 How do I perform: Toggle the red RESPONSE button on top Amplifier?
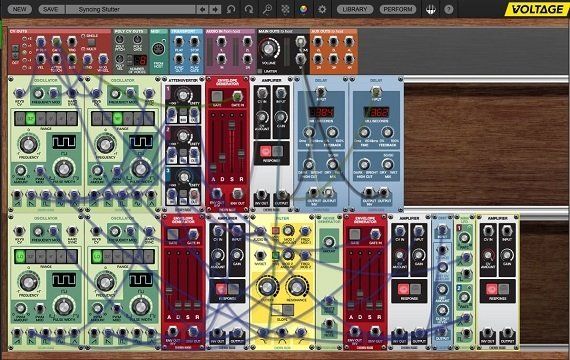click(265, 151)
